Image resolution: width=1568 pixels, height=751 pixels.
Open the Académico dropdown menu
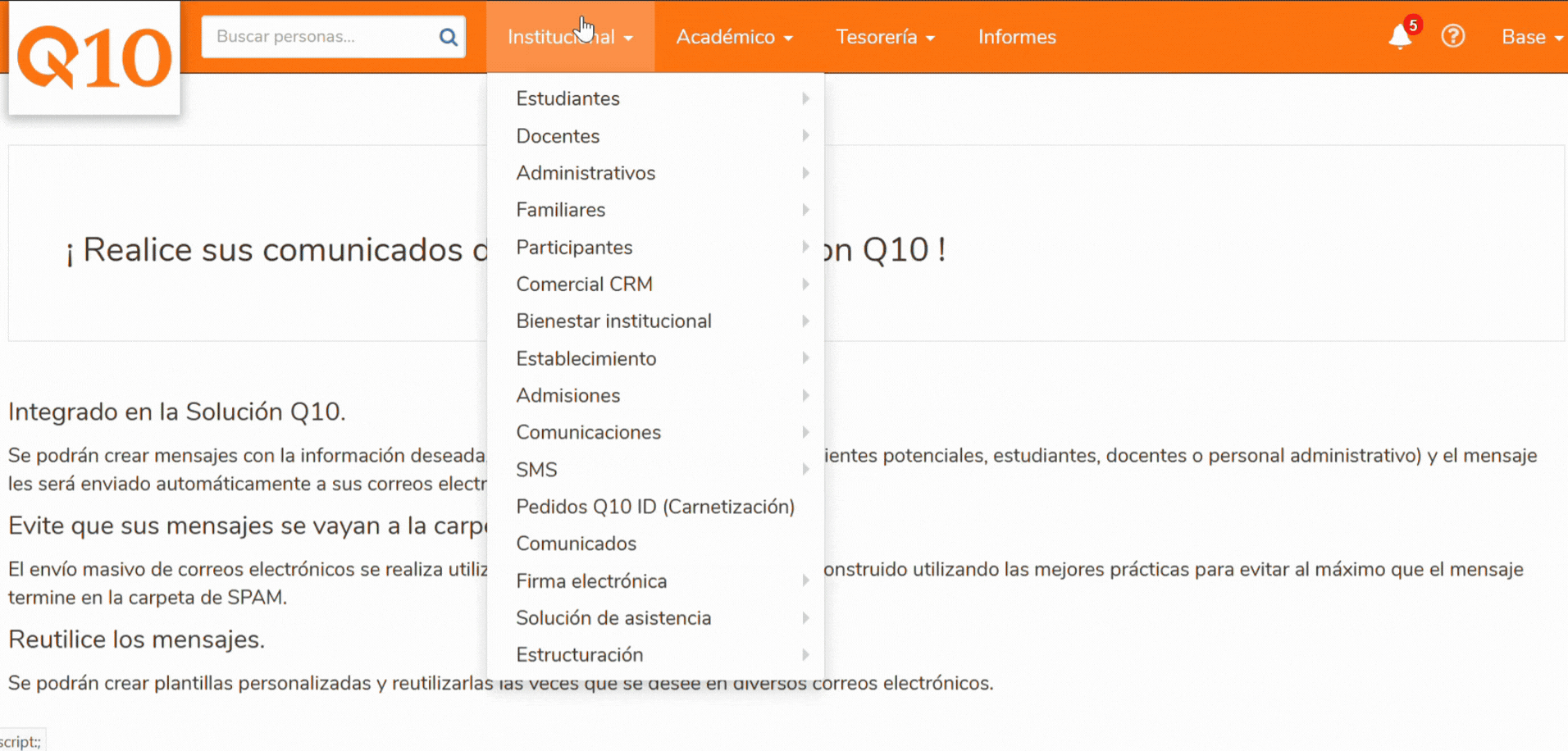[734, 37]
